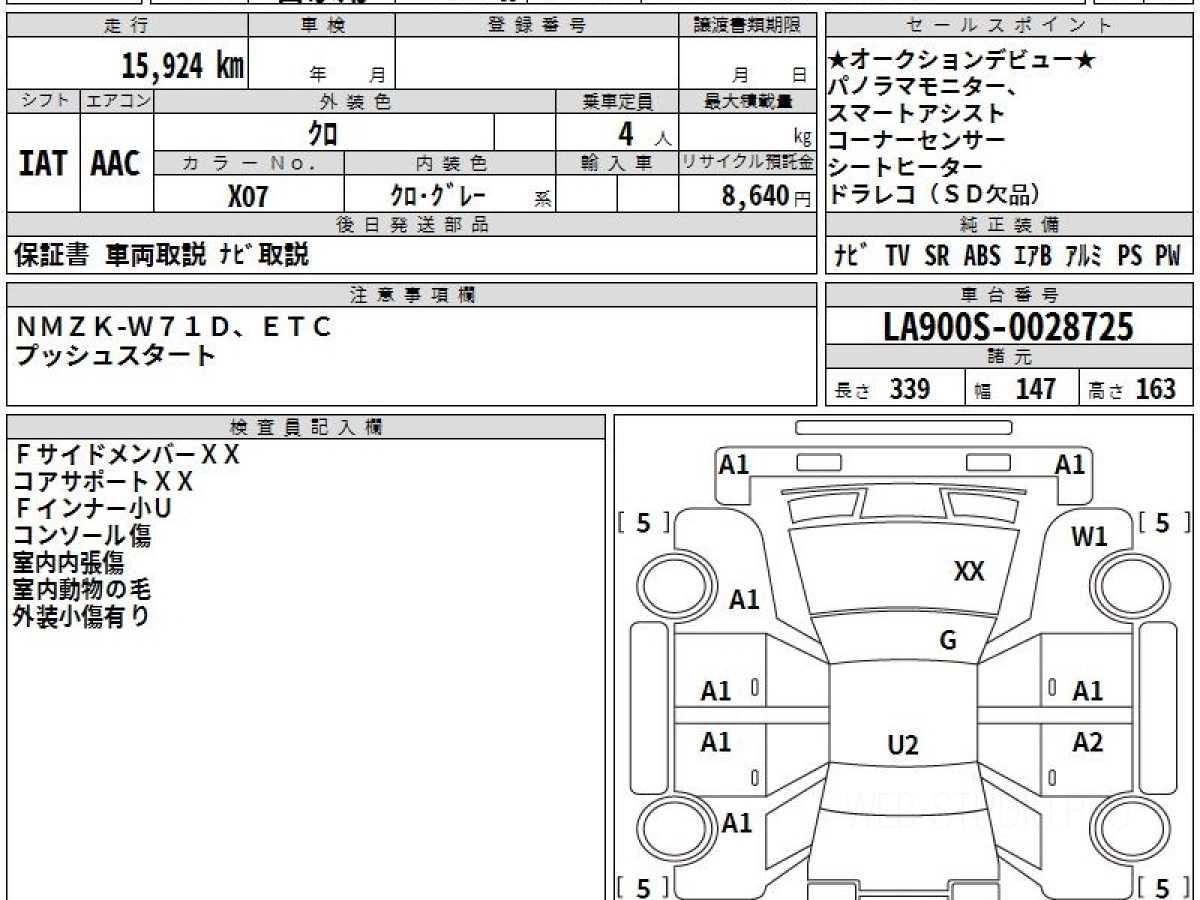Select the シートヒーター sales point
The width and height of the screenshot is (1200, 900).
coord(906,167)
